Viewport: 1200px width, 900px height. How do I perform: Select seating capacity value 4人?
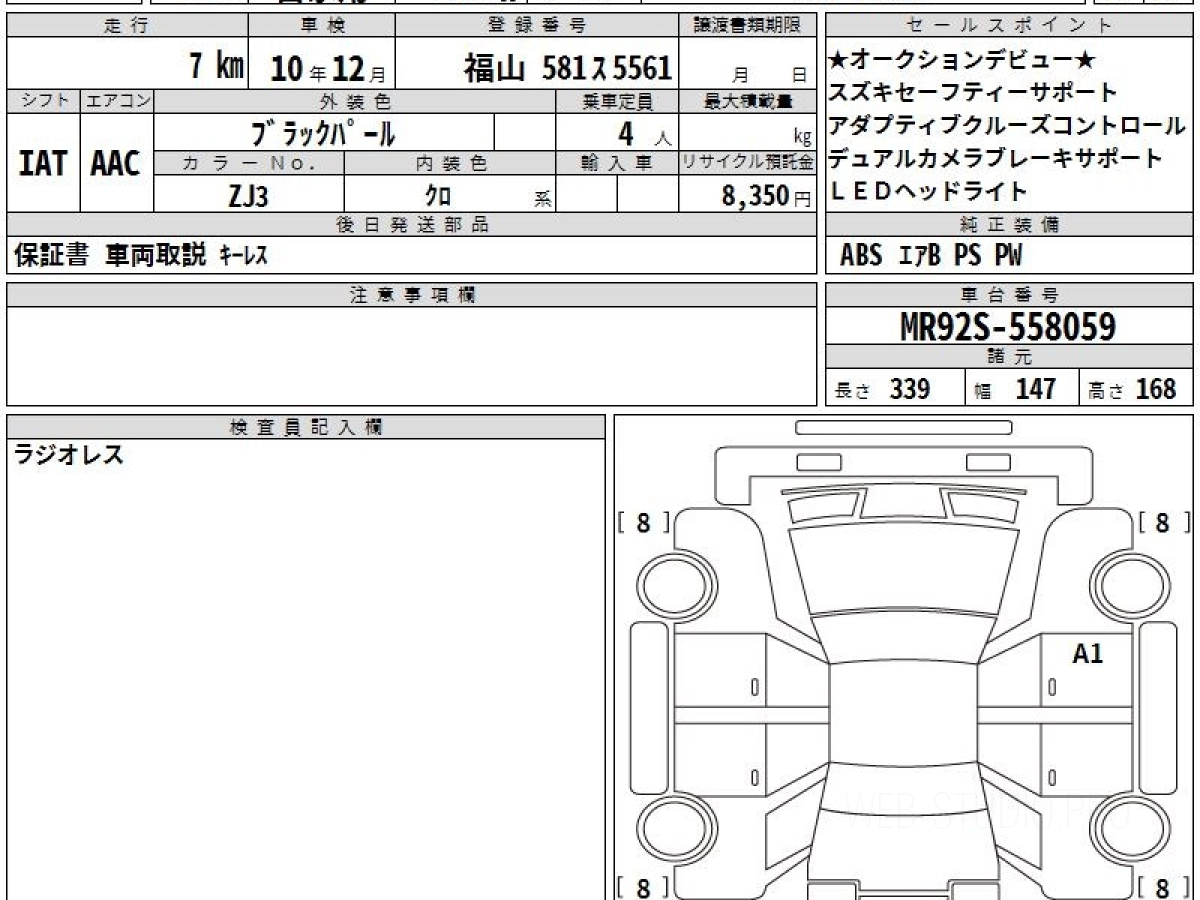645,133
